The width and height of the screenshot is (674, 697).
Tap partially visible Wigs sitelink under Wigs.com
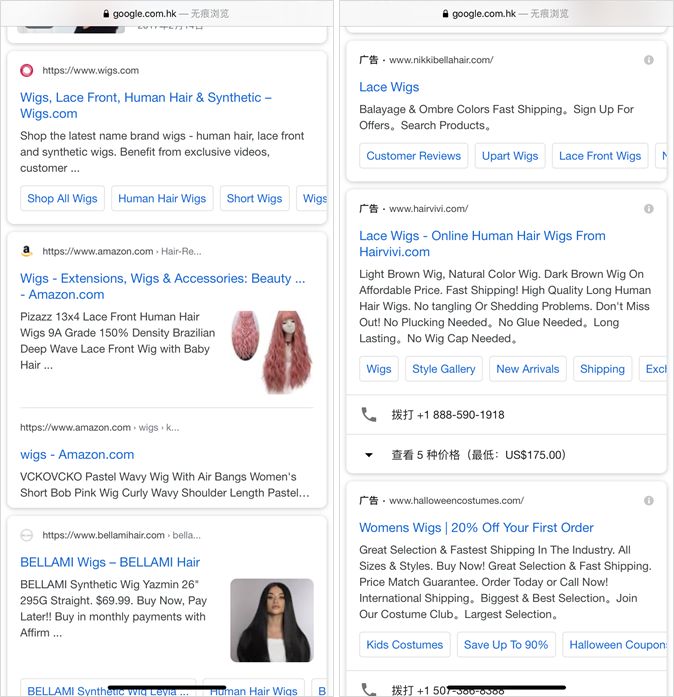[312, 198]
